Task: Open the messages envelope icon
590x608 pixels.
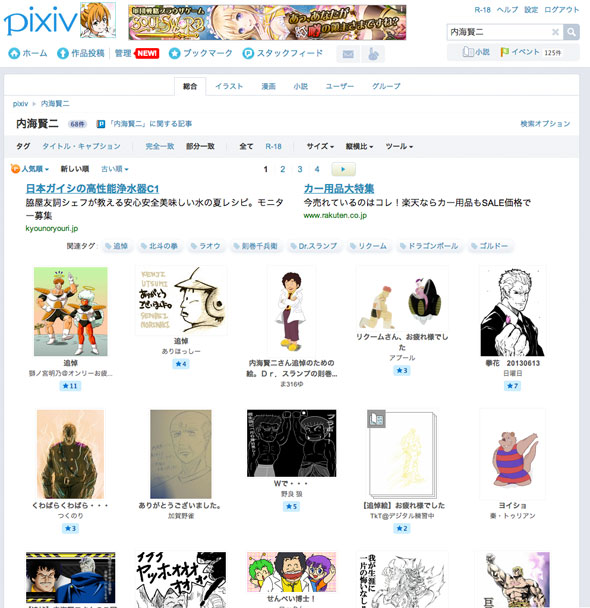Action: (x=348, y=54)
